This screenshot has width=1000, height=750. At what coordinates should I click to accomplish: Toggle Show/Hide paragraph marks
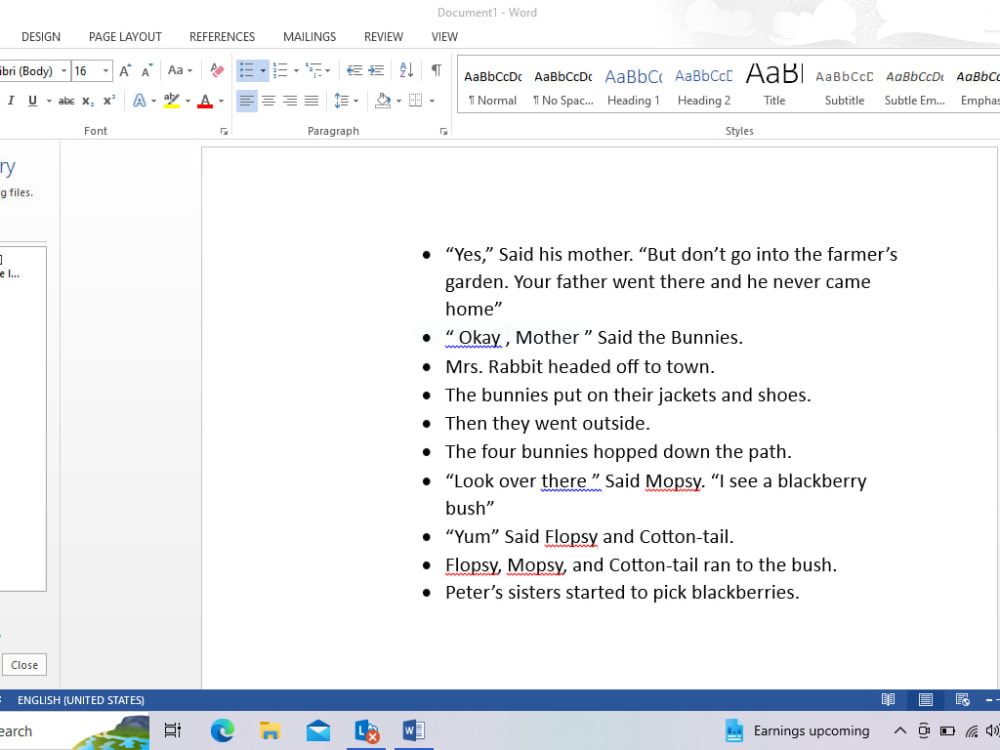point(436,70)
